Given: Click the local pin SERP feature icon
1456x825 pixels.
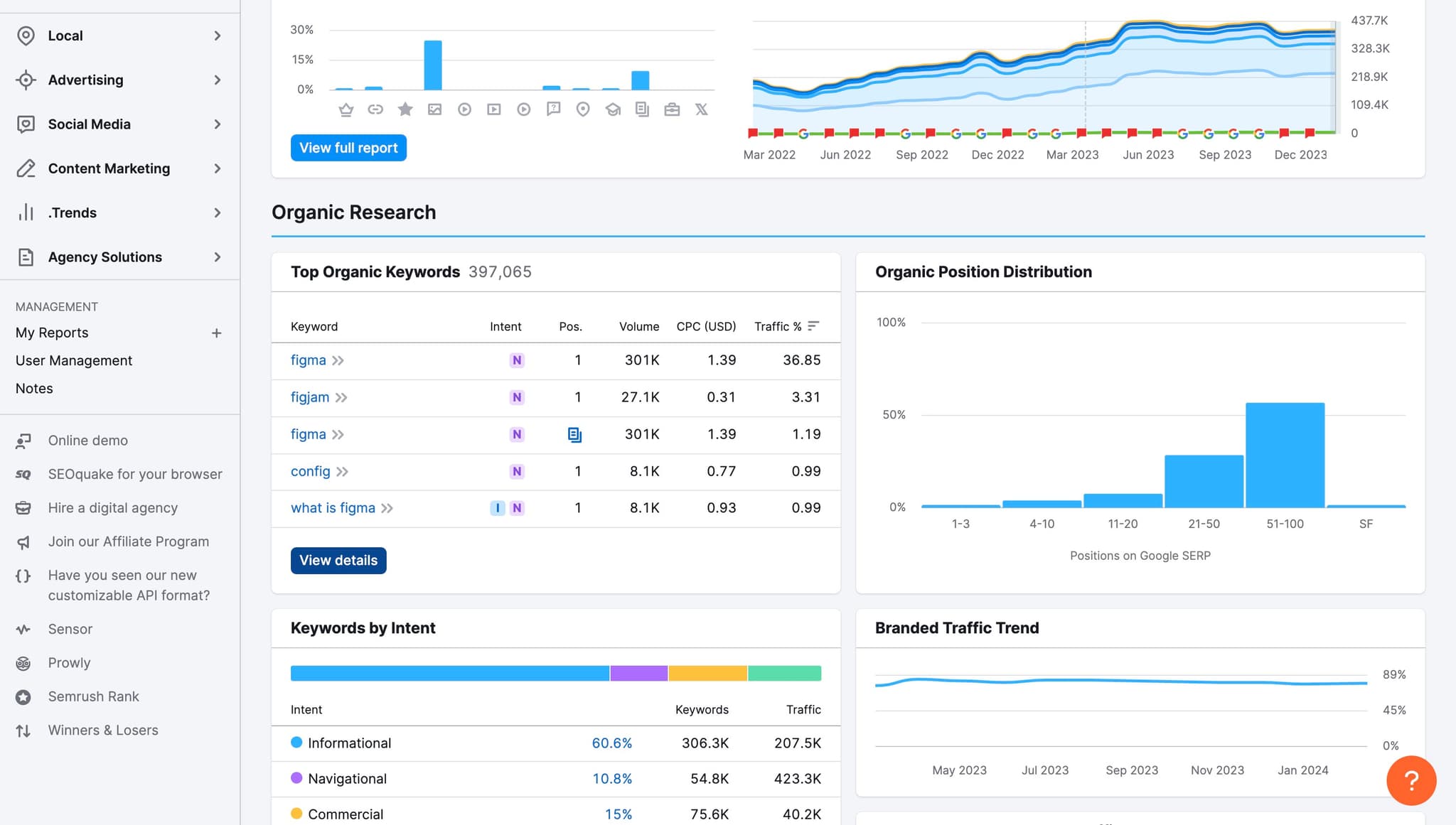Looking at the screenshot, I should [x=583, y=109].
